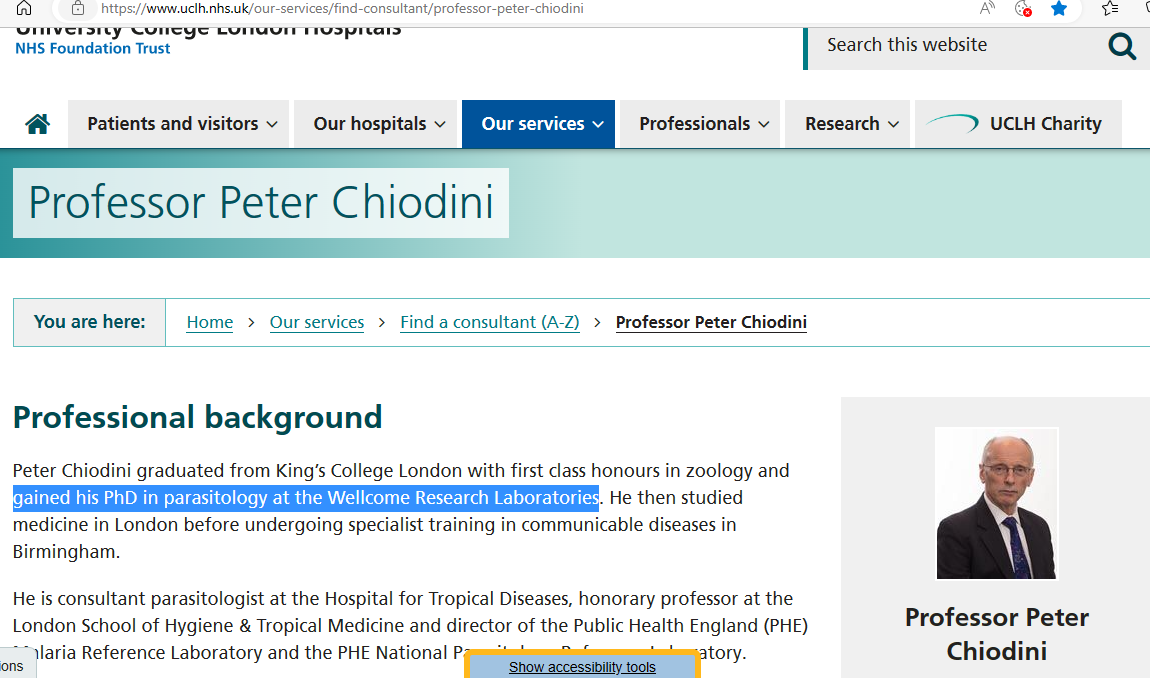The height and width of the screenshot is (678, 1150).
Task: Click the Home breadcrumb link
Action: tap(210, 322)
